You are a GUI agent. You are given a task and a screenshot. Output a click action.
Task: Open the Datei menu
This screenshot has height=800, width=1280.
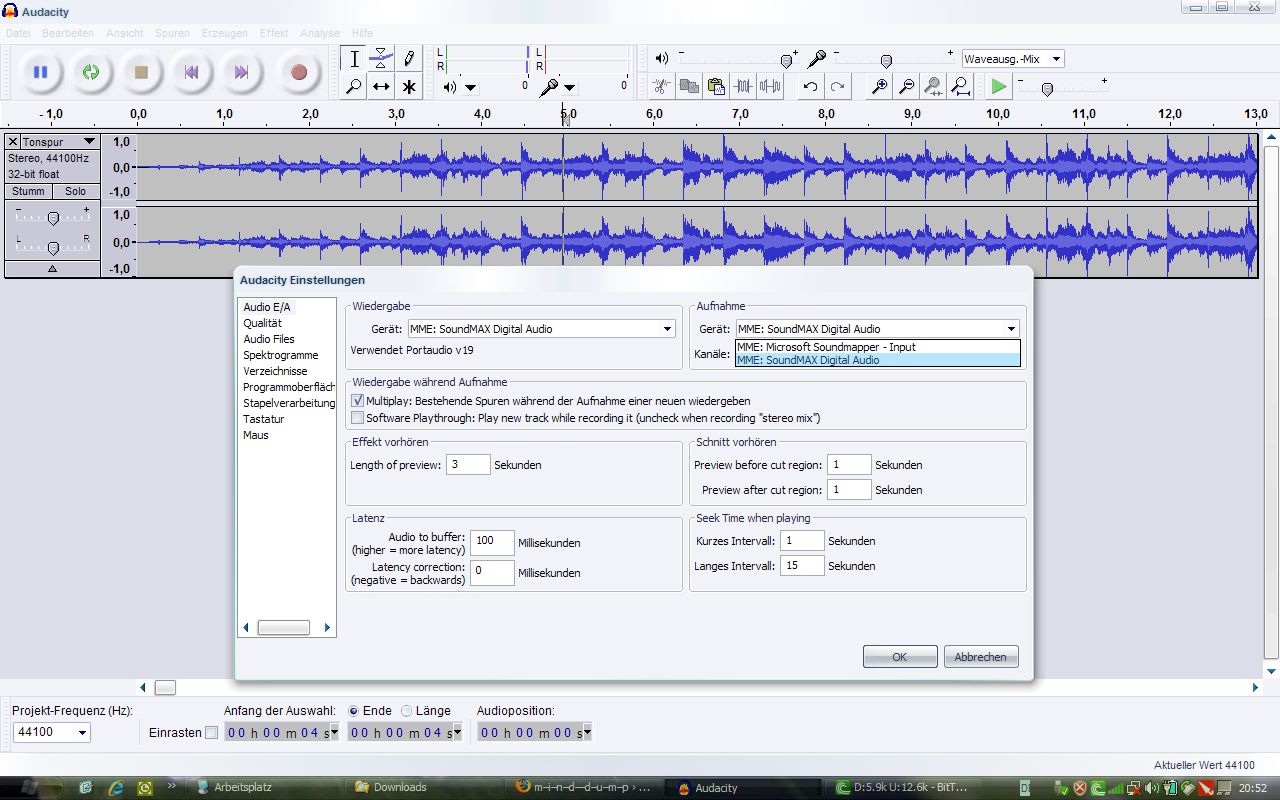click(x=18, y=33)
